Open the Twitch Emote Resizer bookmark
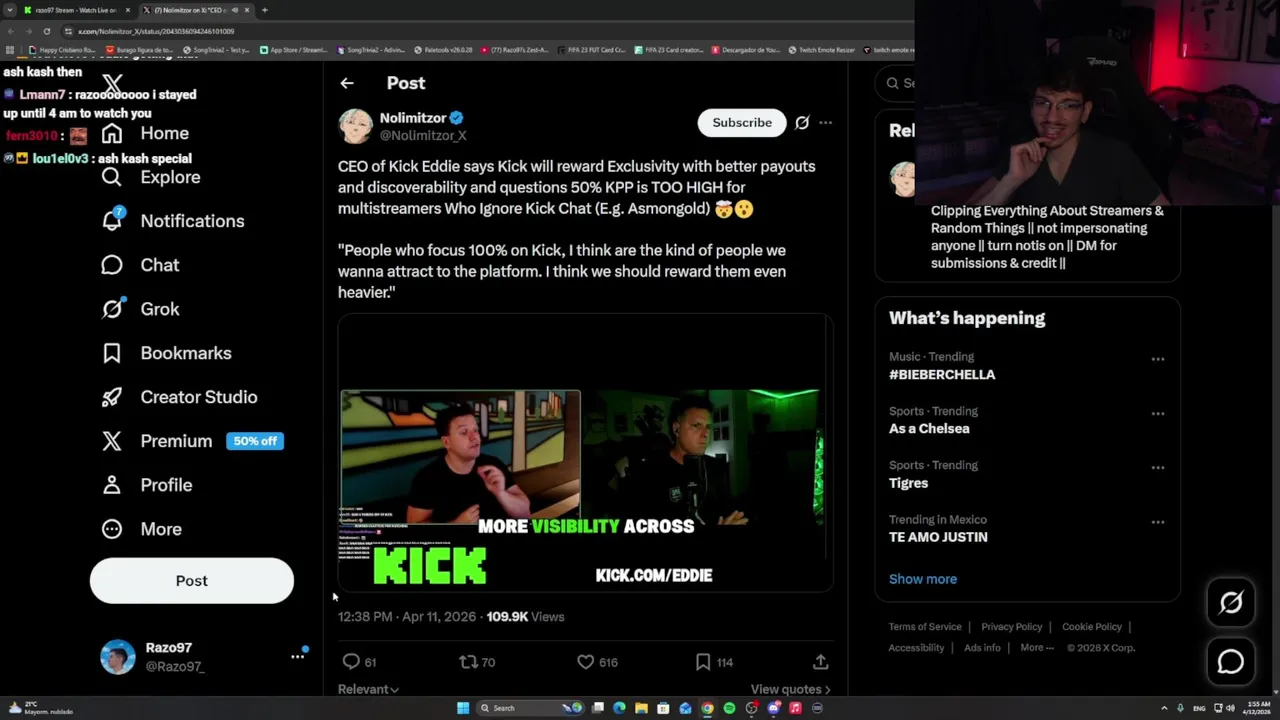Viewport: 1280px width, 720px height. pos(822,49)
